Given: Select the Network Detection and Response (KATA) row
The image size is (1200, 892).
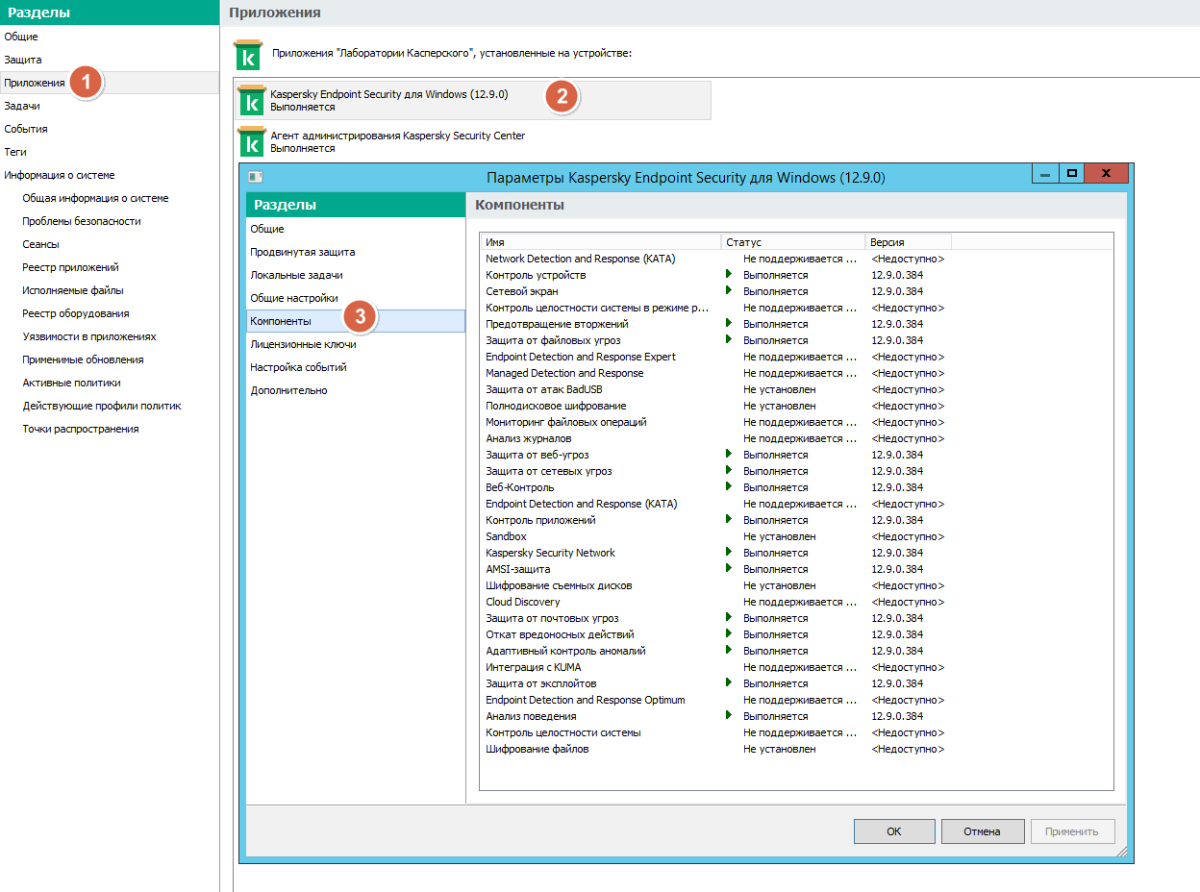Looking at the screenshot, I should [797, 259].
